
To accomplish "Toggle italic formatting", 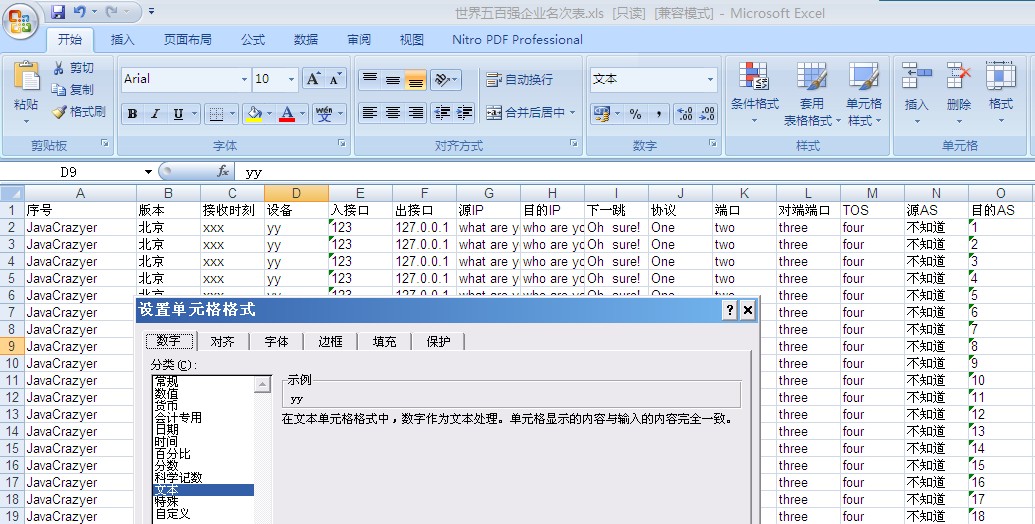I will [155, 114].
